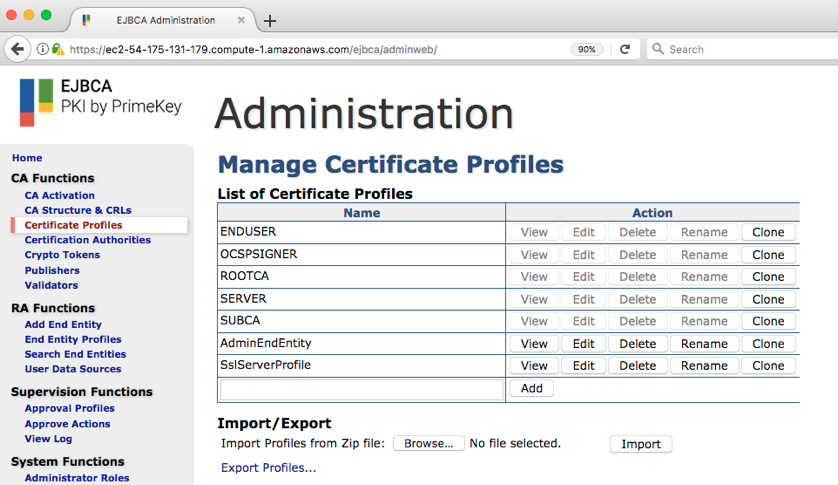Delete the SslServerProfile profile
838x485 pixels.
click(637, 366)
